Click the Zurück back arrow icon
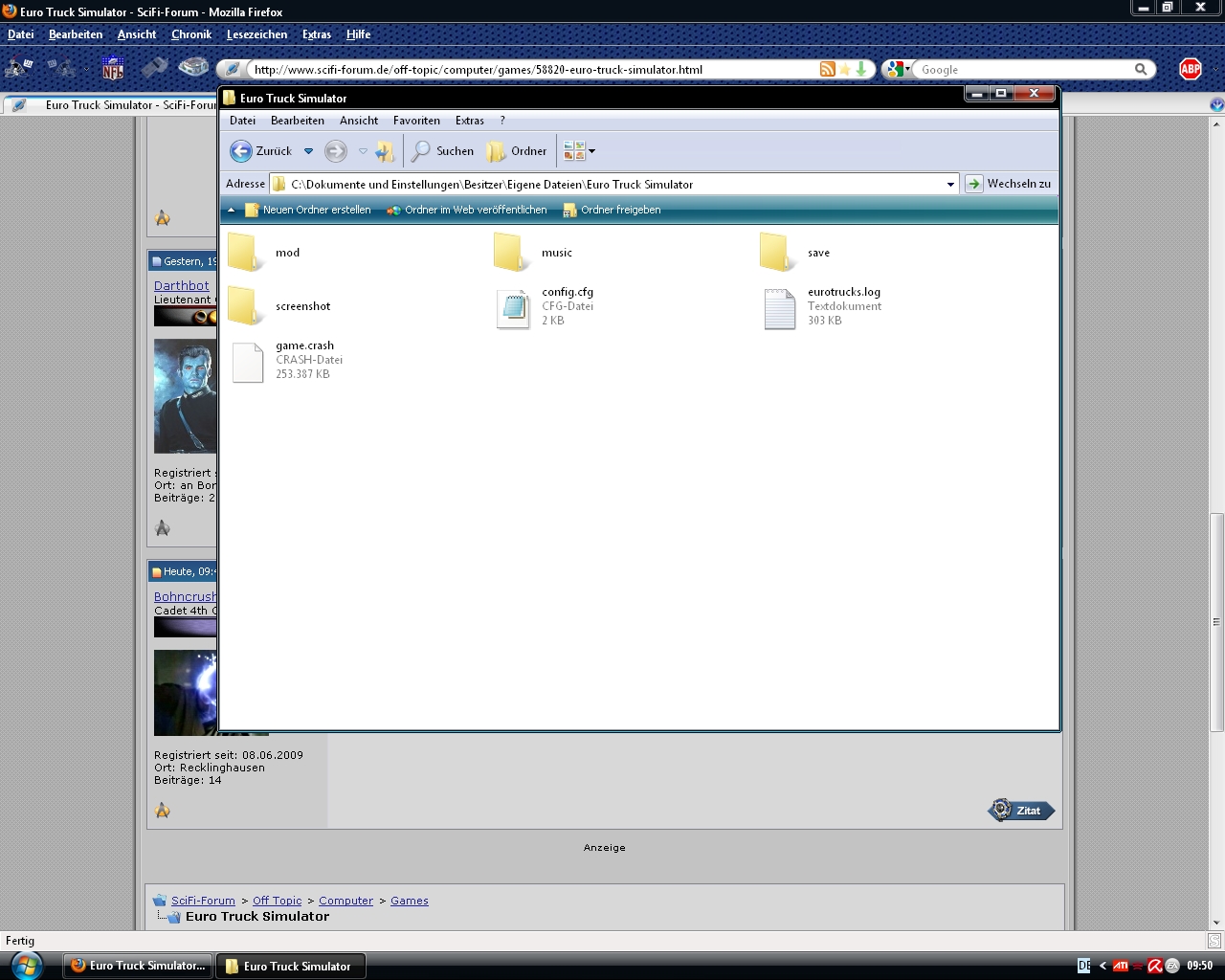This screenshot has height=980, width=1225. (241, 151)
